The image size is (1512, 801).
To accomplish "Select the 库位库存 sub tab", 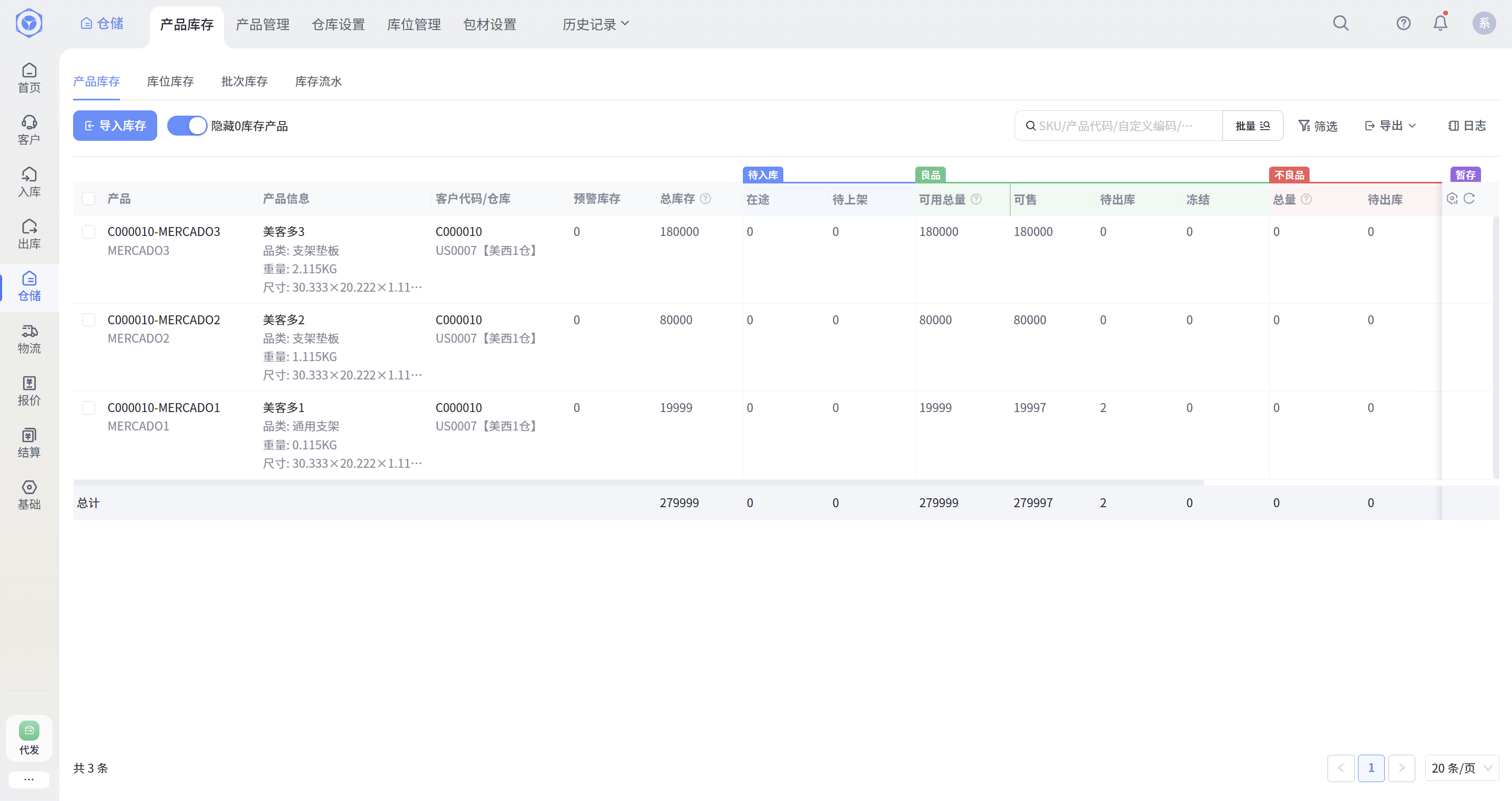I will 170,81.
